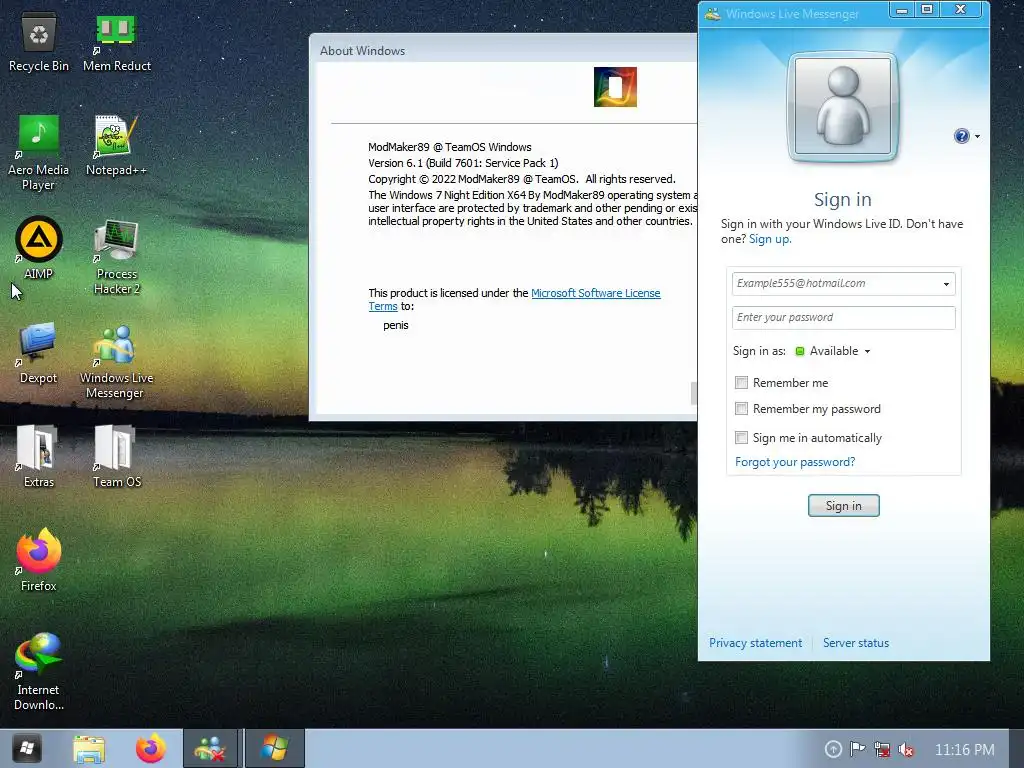Close the Windows Live Messenger window
The height and width of the screenshot is (768, 1024).
960,10
